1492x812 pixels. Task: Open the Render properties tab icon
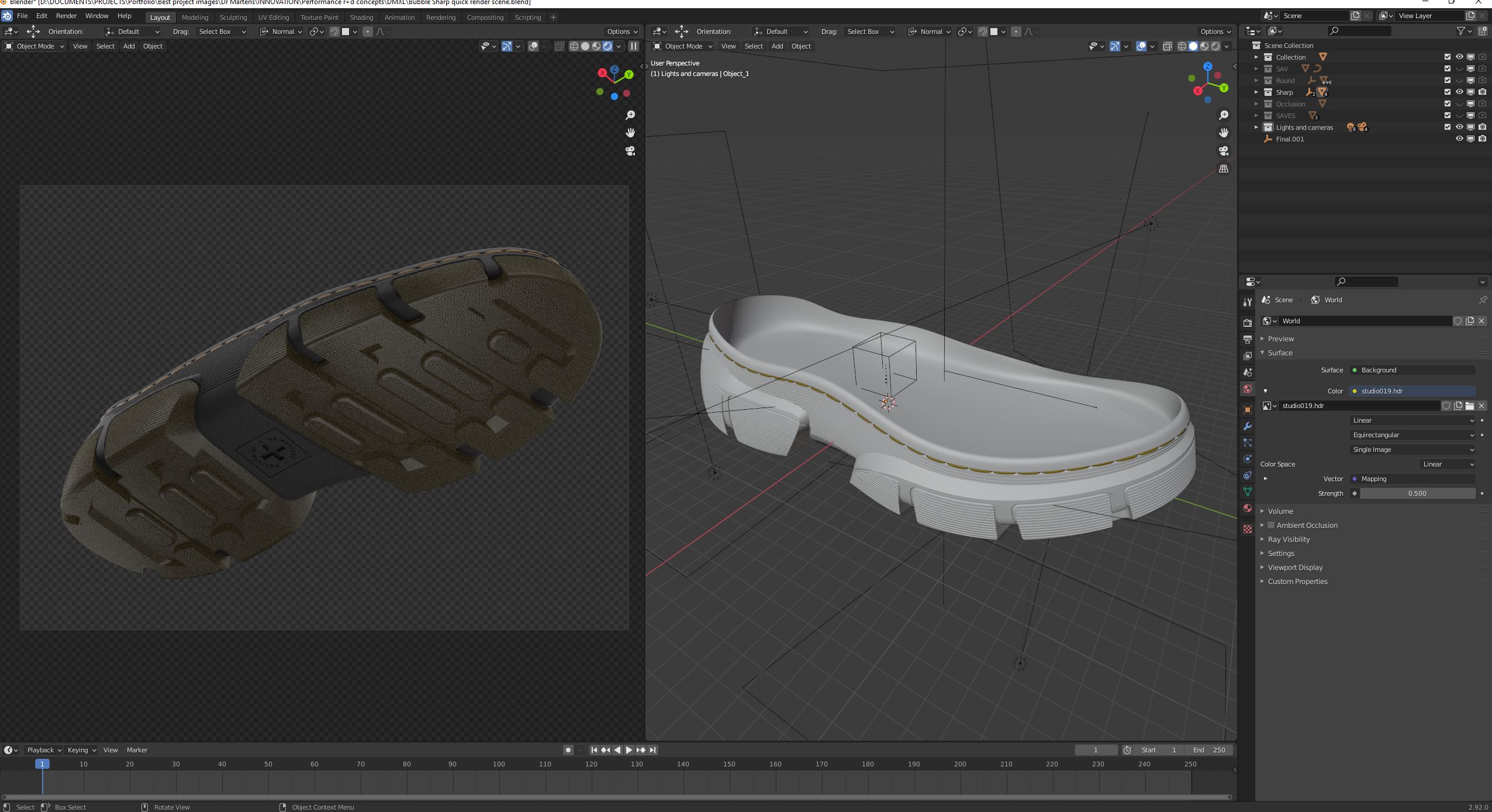[x=1248, y=323]
